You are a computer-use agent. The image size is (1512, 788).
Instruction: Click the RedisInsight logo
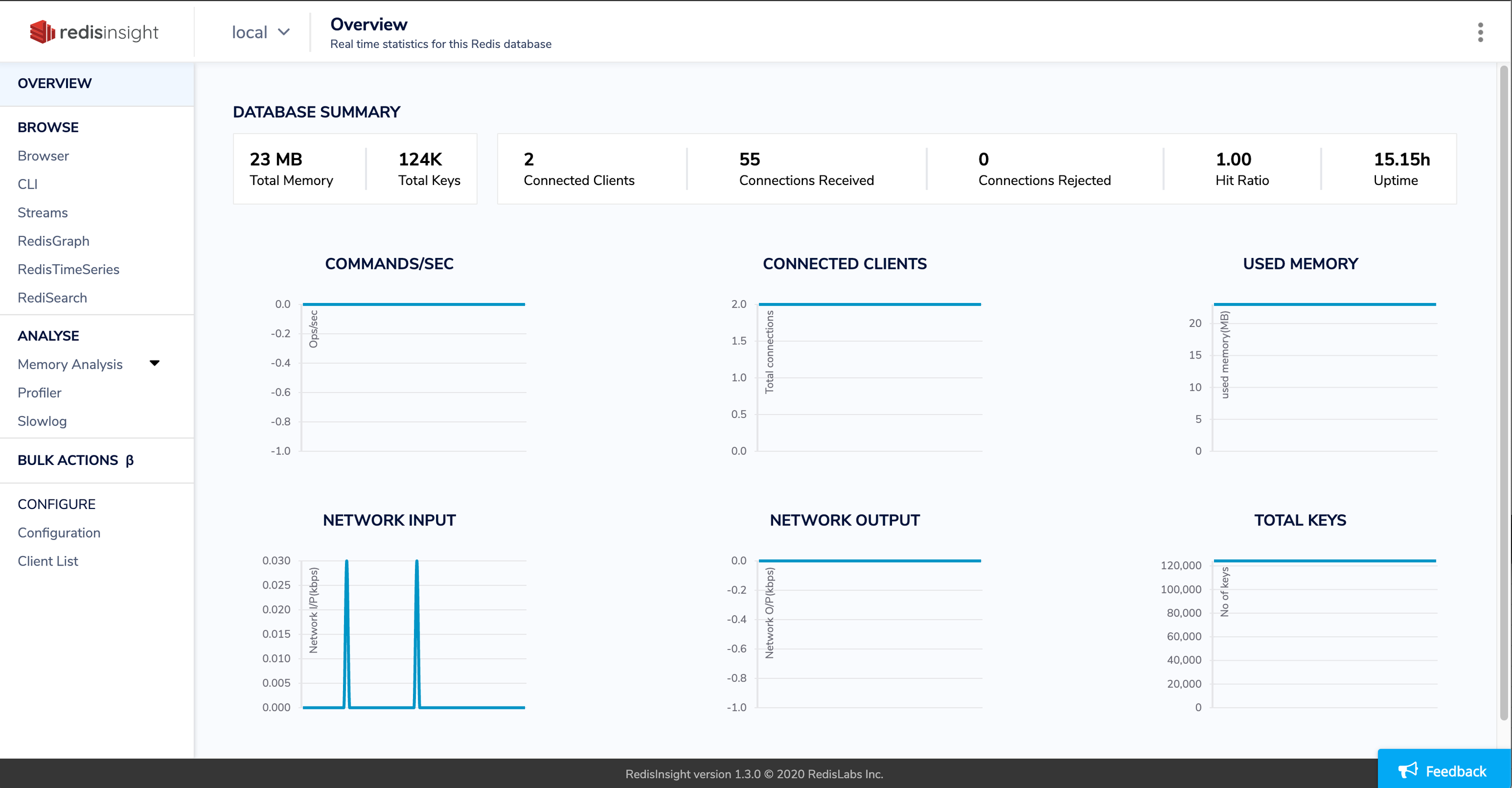(x=94, y=31)
